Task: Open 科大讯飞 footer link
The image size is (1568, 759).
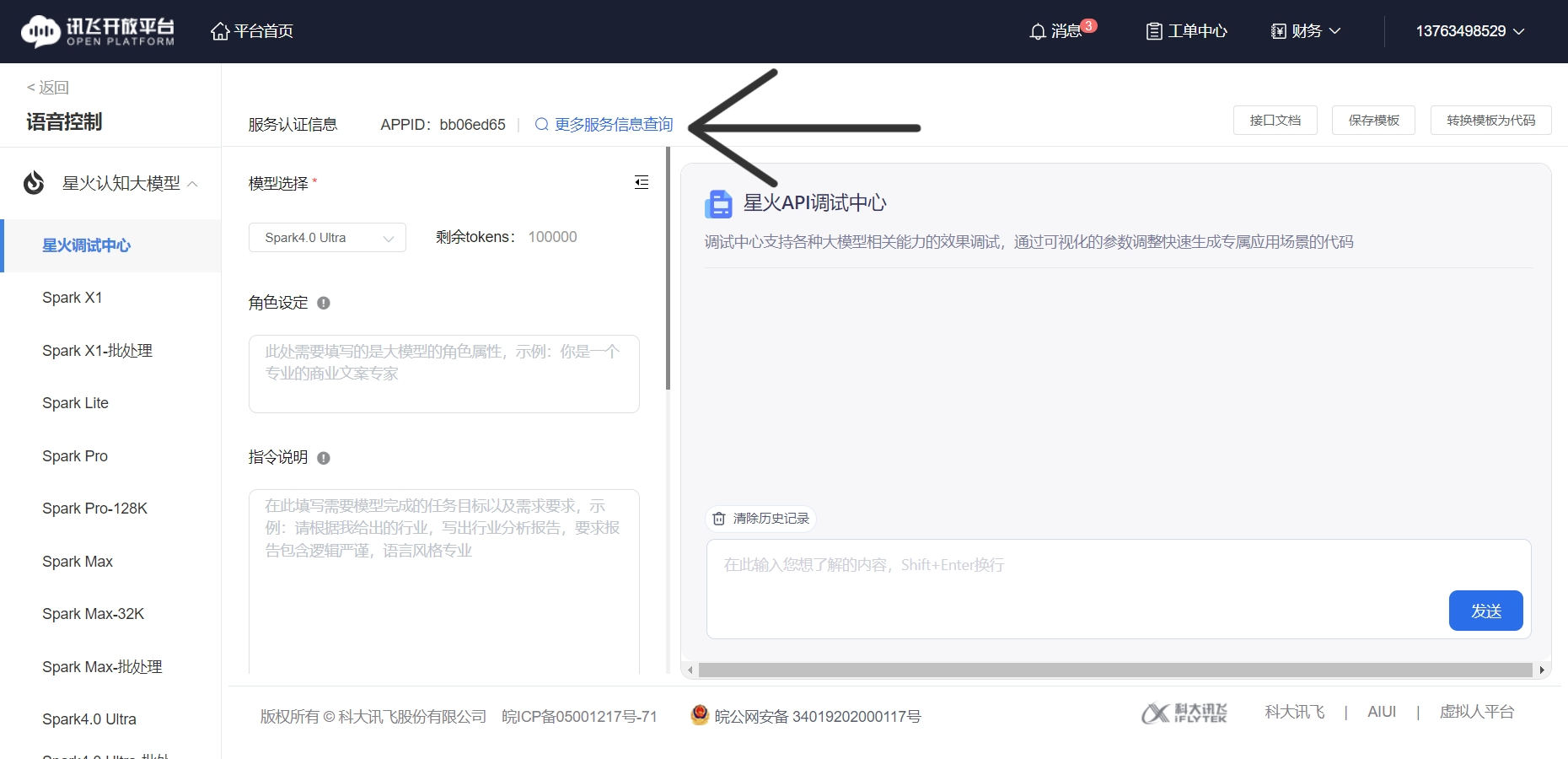Action: [x=1295, y=713]
